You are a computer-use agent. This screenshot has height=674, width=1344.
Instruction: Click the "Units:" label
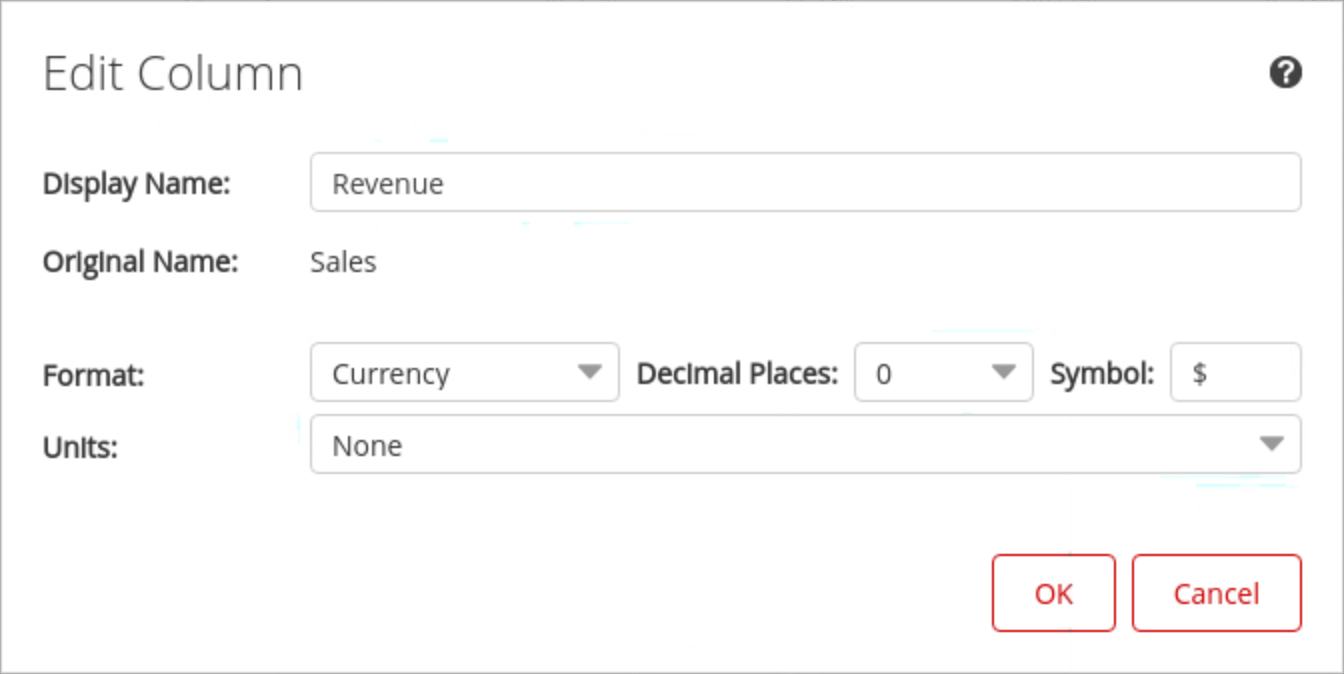(80, 447)
